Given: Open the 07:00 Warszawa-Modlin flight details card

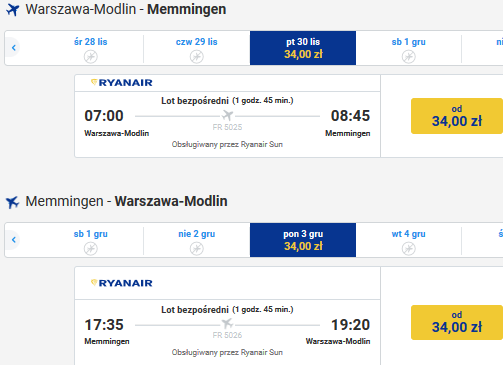Looking at the screenshot, I should pos(227,116).
